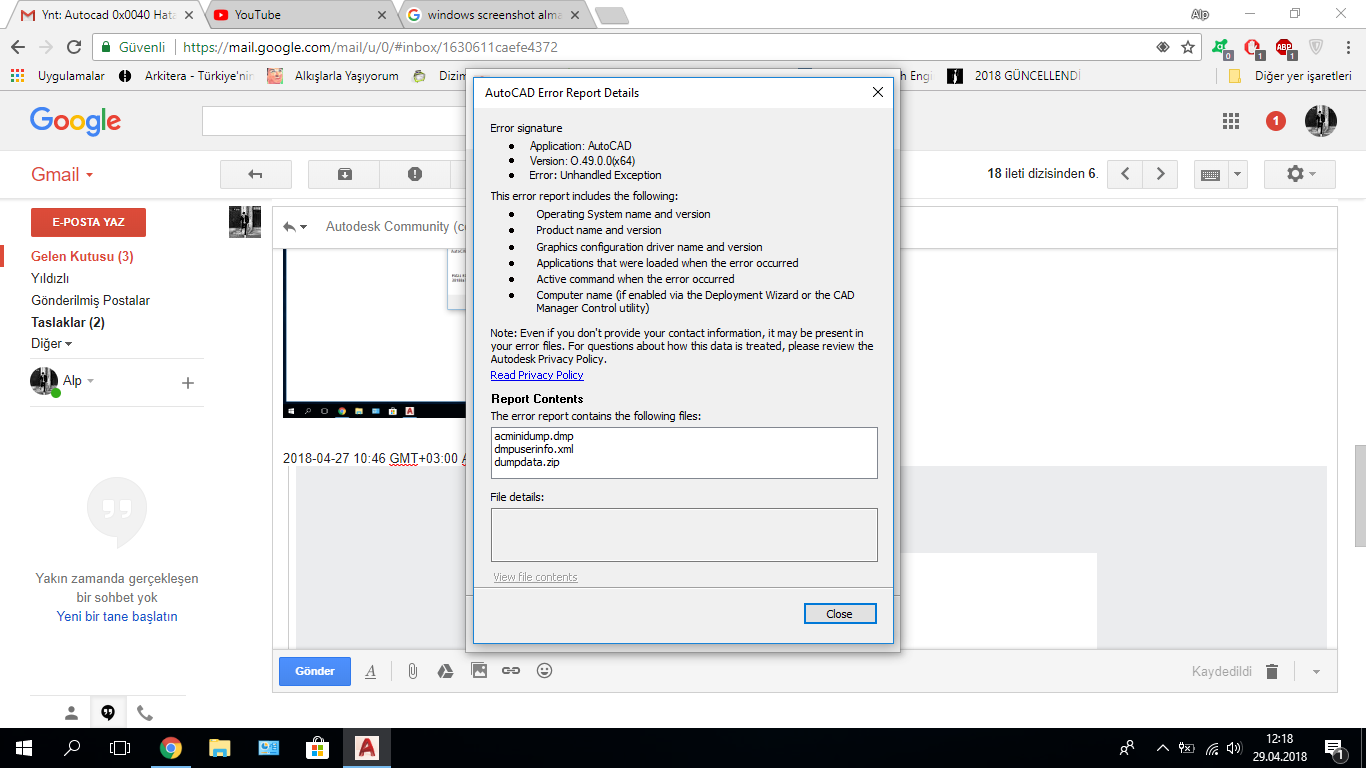Reload the page in Chrome
The image size is (1366, 768).
tap(74, 47)
